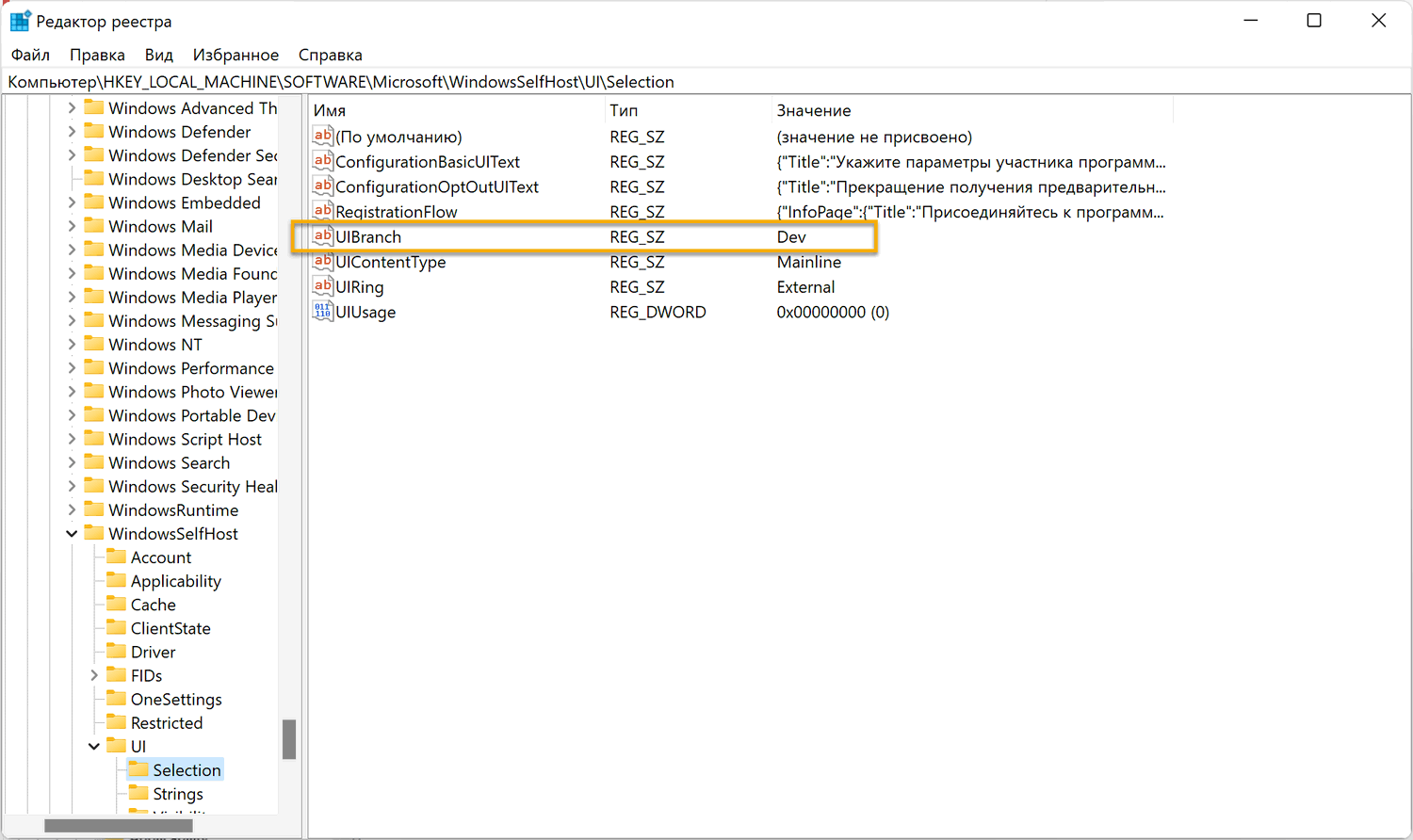Image resolution: width=1413 pixels, height=840 pixels.
Task: Sort values by the Тип column header
Action: [x=689, y=110]
